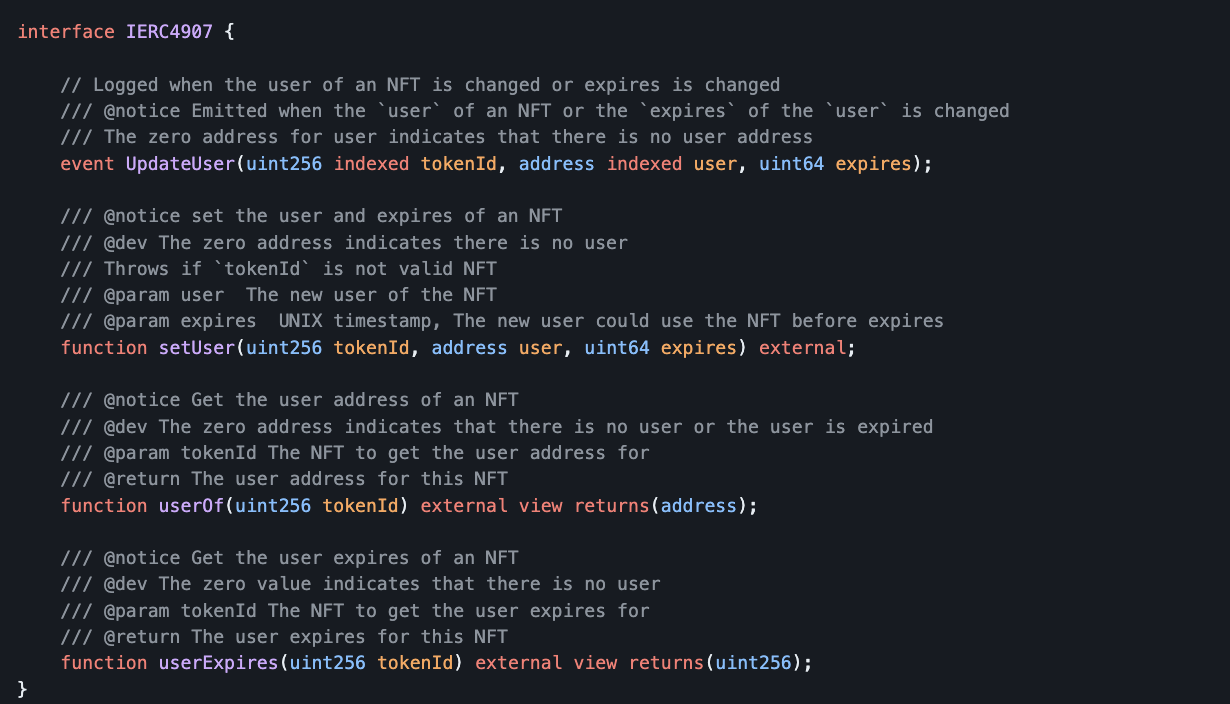Screen dimensions: 1230x704
Task: Click the userOf function name
Action: tap(191, 505)
